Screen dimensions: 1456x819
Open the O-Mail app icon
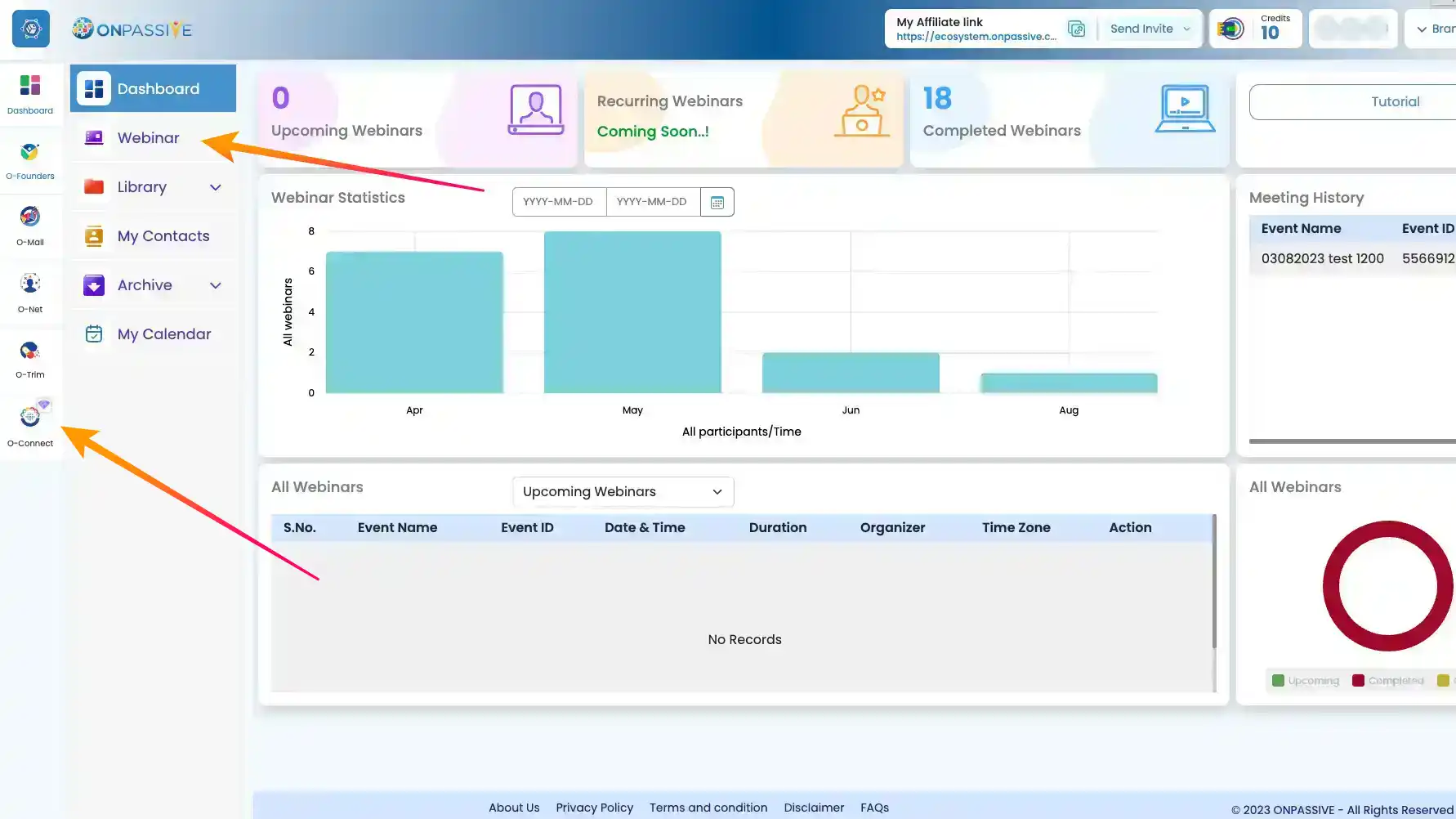30,225
